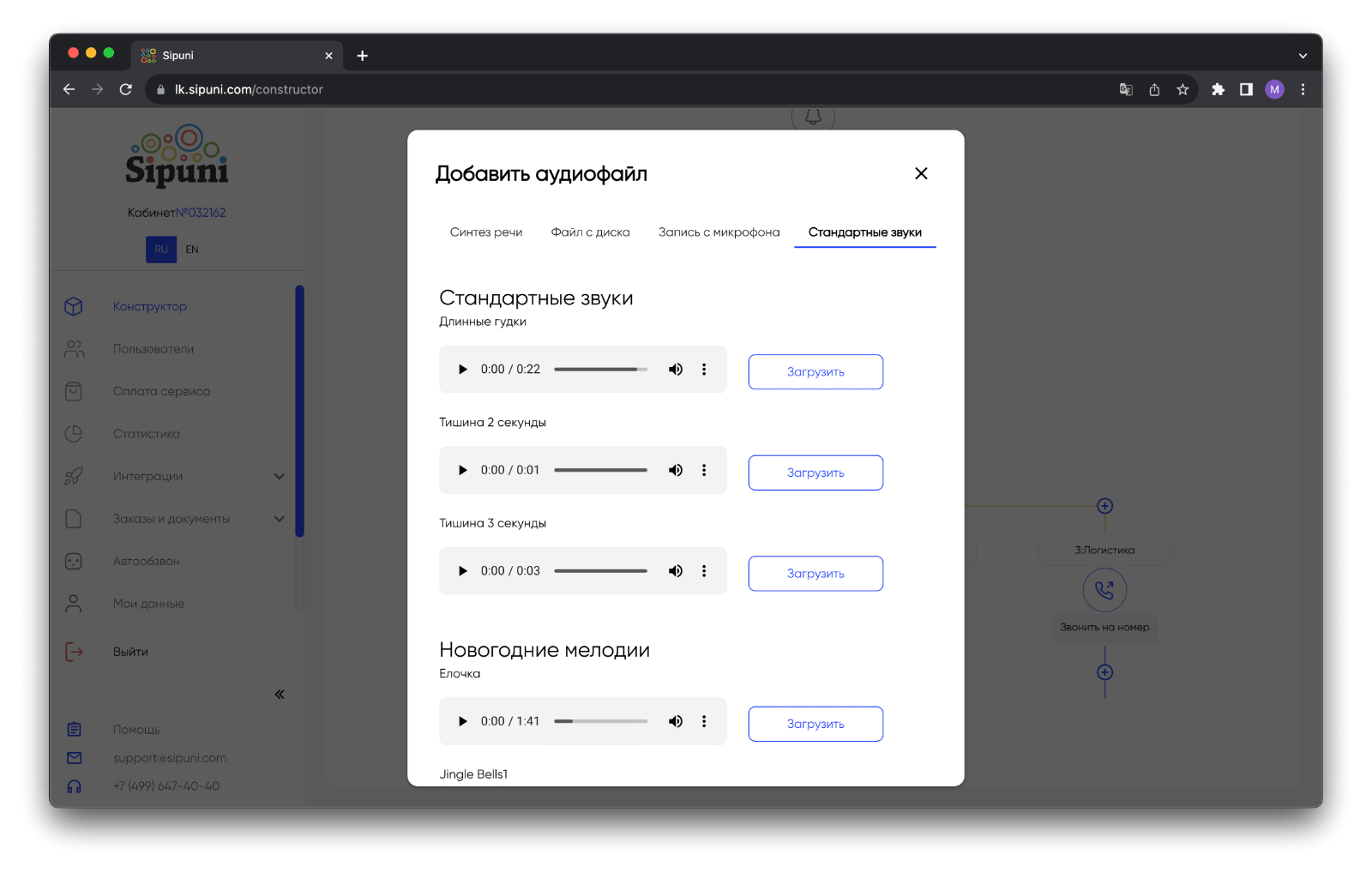This screenshot has width=1372, height=873.
Task: Click the support@sipuni.com email link
Action: click(x=170, y=758)
